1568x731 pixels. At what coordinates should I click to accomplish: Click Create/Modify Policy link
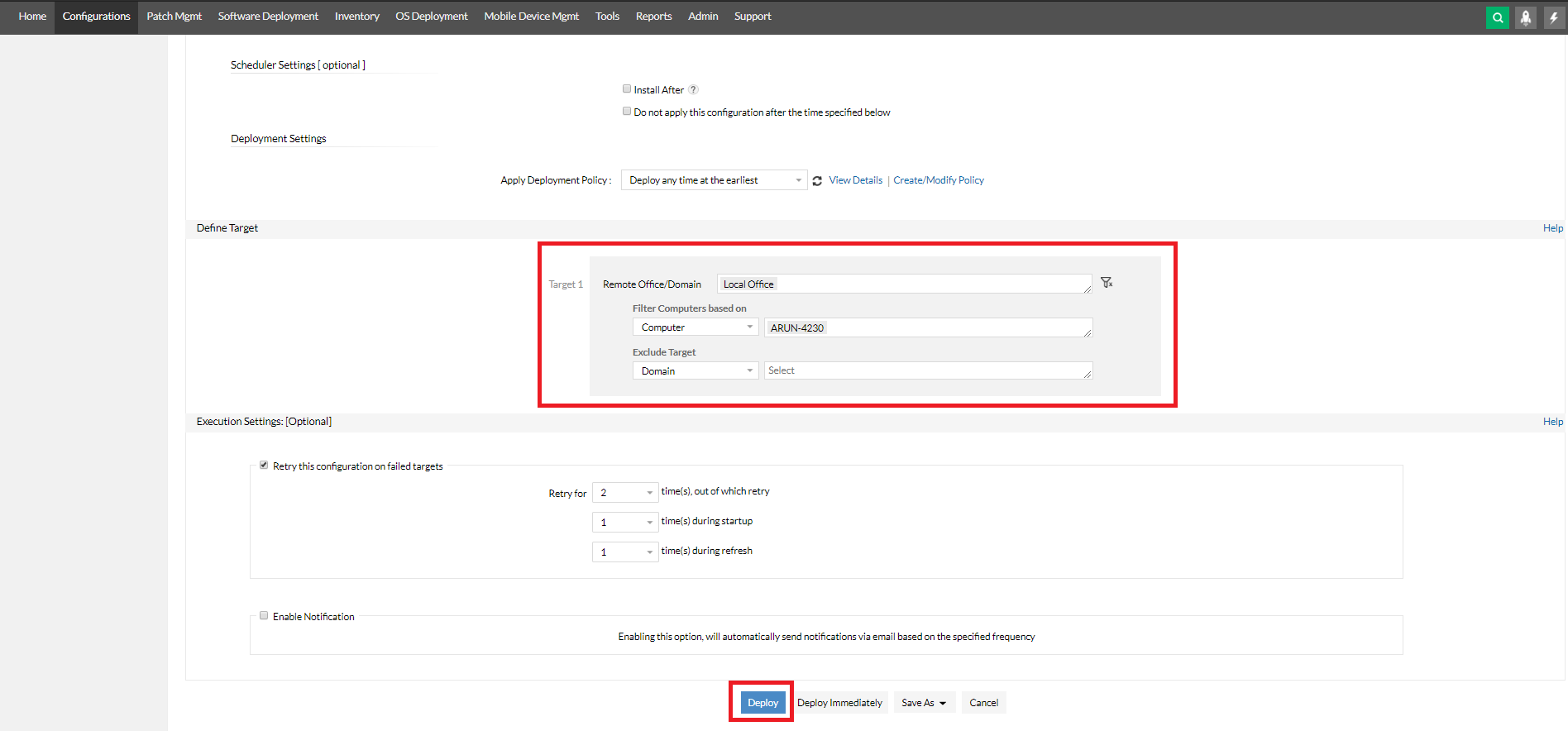tap(939, 180)
